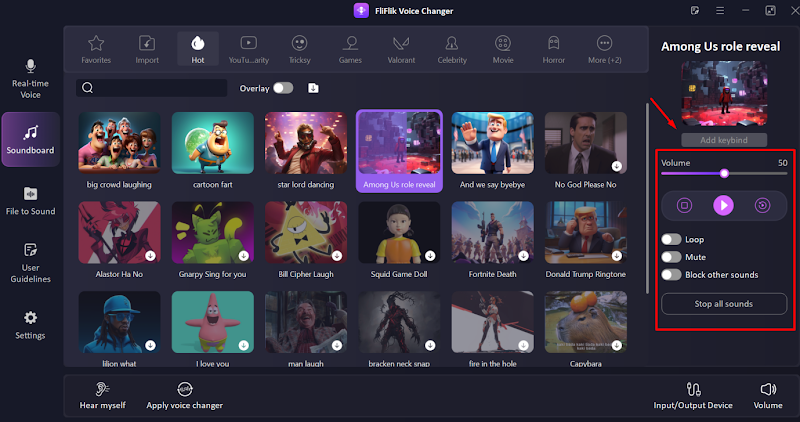
Task: Download the Alastor Ha No sound
Action: [151, 256]
